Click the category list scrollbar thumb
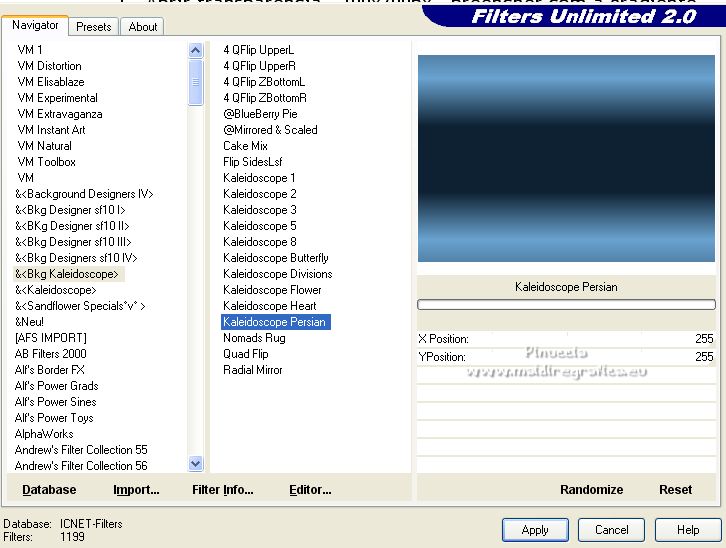The image size is (726, 548). pyautogui.click(x=196, y=82)
